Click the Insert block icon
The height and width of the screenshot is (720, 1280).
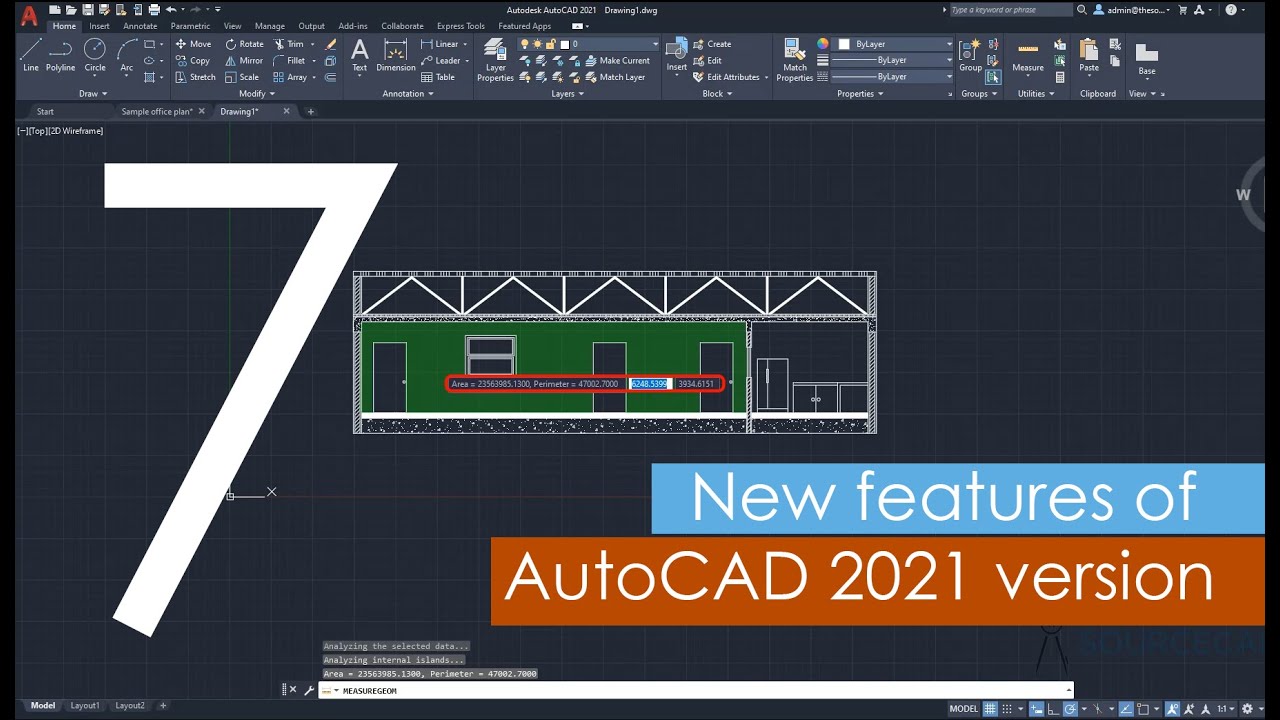point(677,55)
